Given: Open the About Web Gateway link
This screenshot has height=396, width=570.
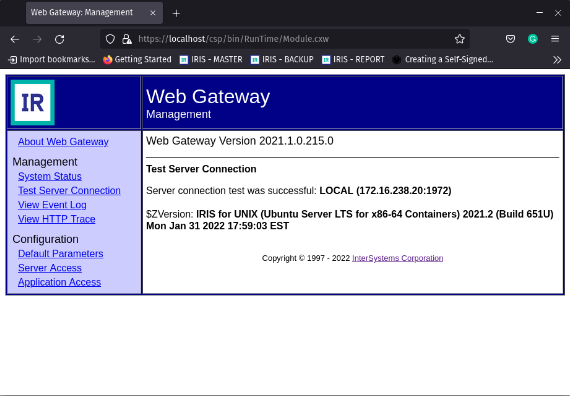Looking at the screenshot, I should tap(63, 141).
